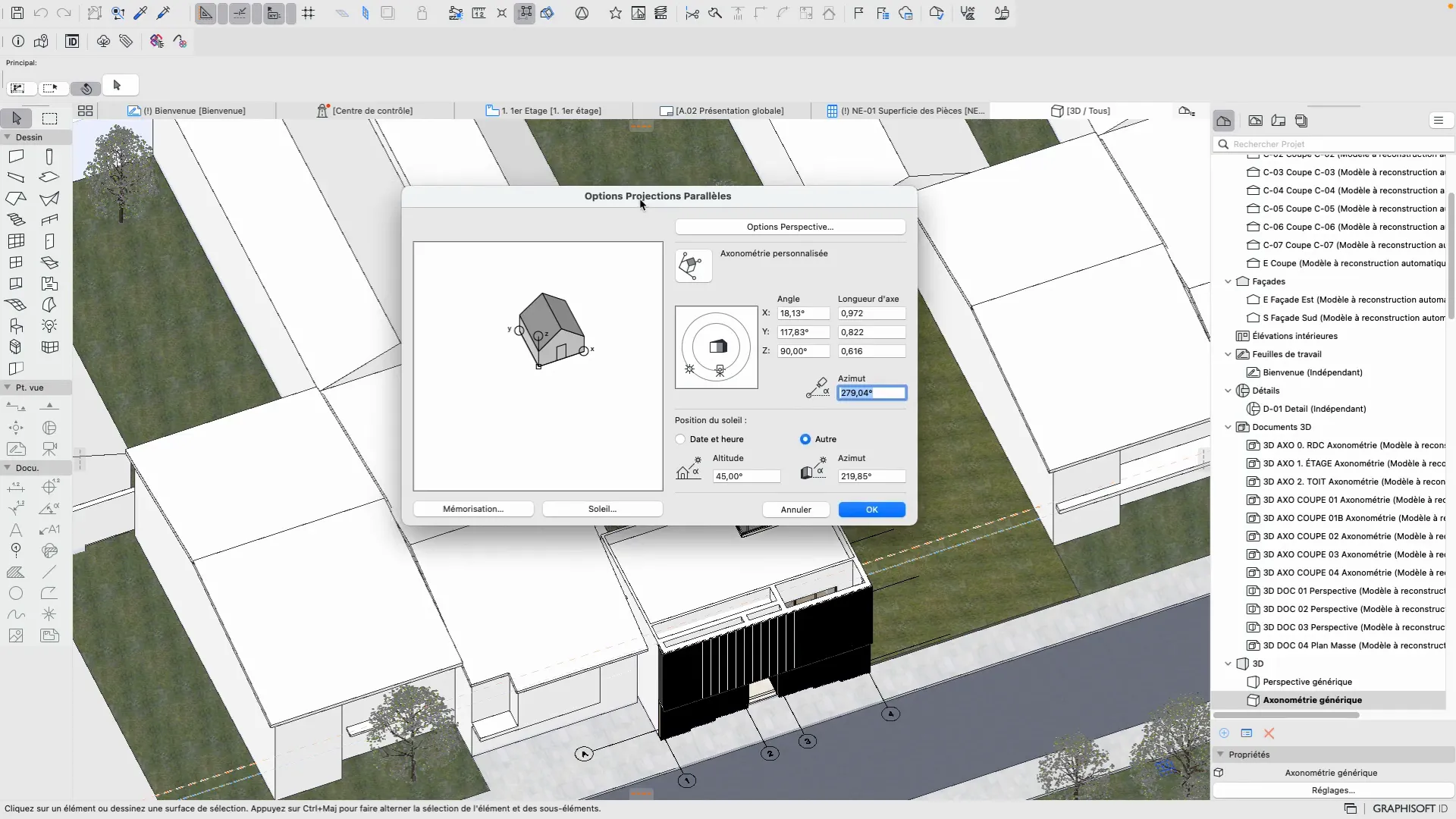This screenshot has height=819, width=1456.
Task: Select the Marquee tool
Action: coord(49,118)
